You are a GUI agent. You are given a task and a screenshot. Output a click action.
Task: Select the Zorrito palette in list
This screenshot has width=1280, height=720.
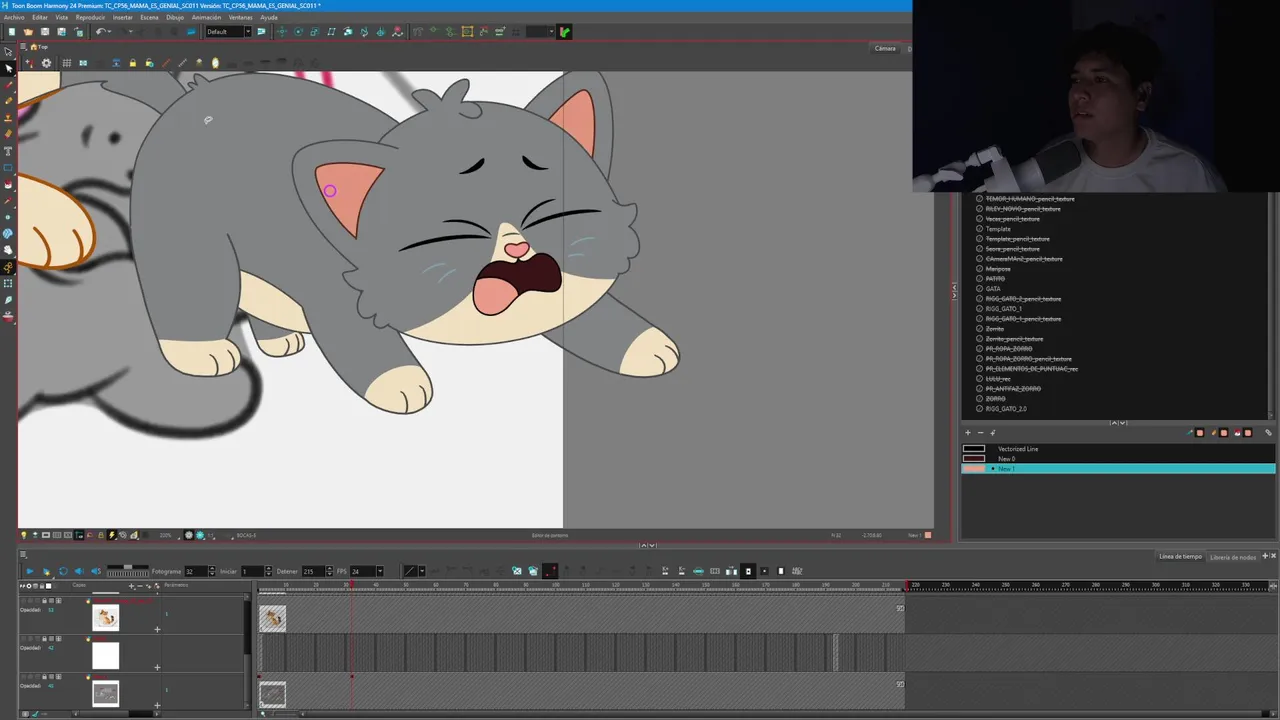pyautogui.click(x=995, y=329)
